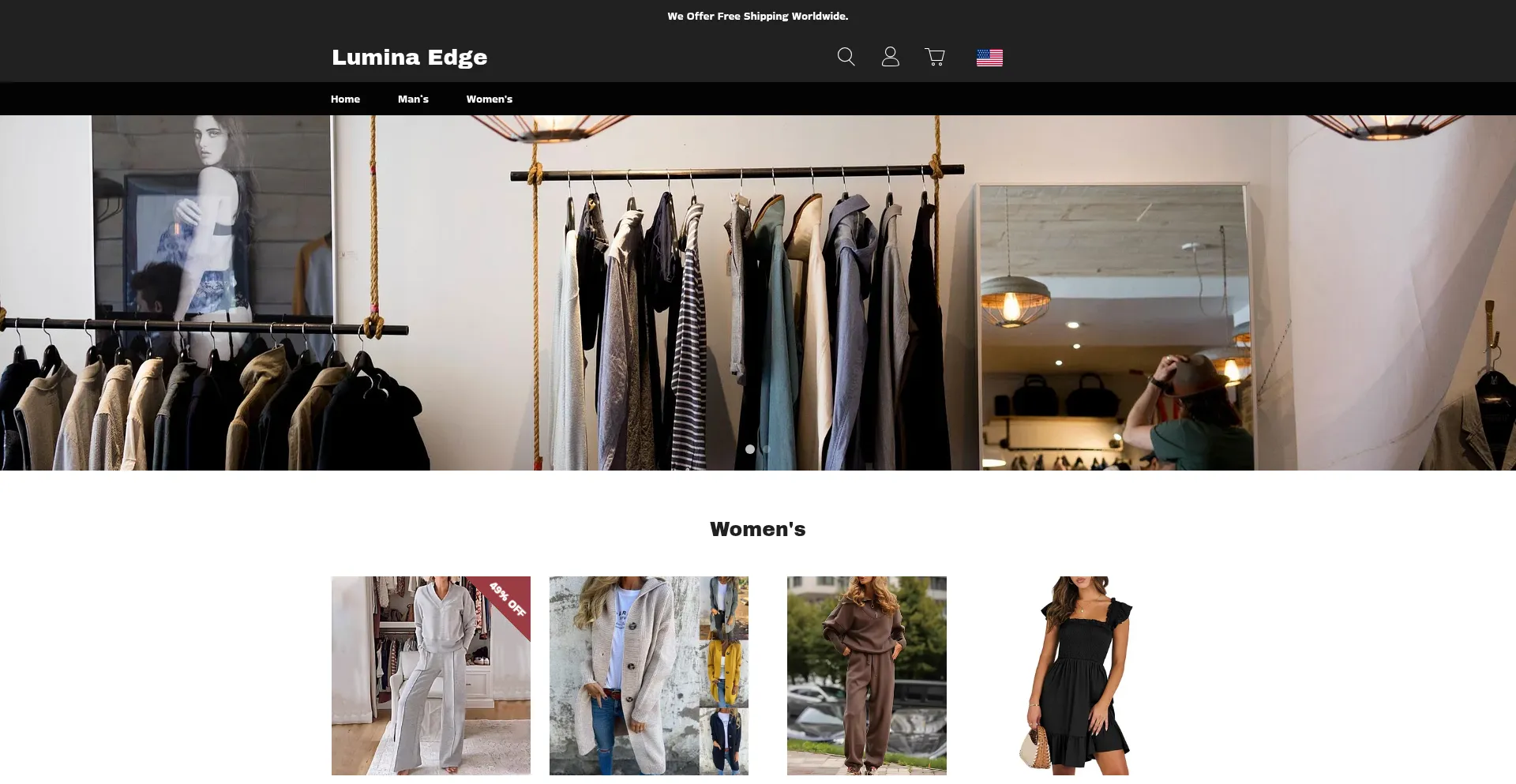View the beige hooded cardigan product
Viewport: 1516px width, 784px height.
(624, 676)
